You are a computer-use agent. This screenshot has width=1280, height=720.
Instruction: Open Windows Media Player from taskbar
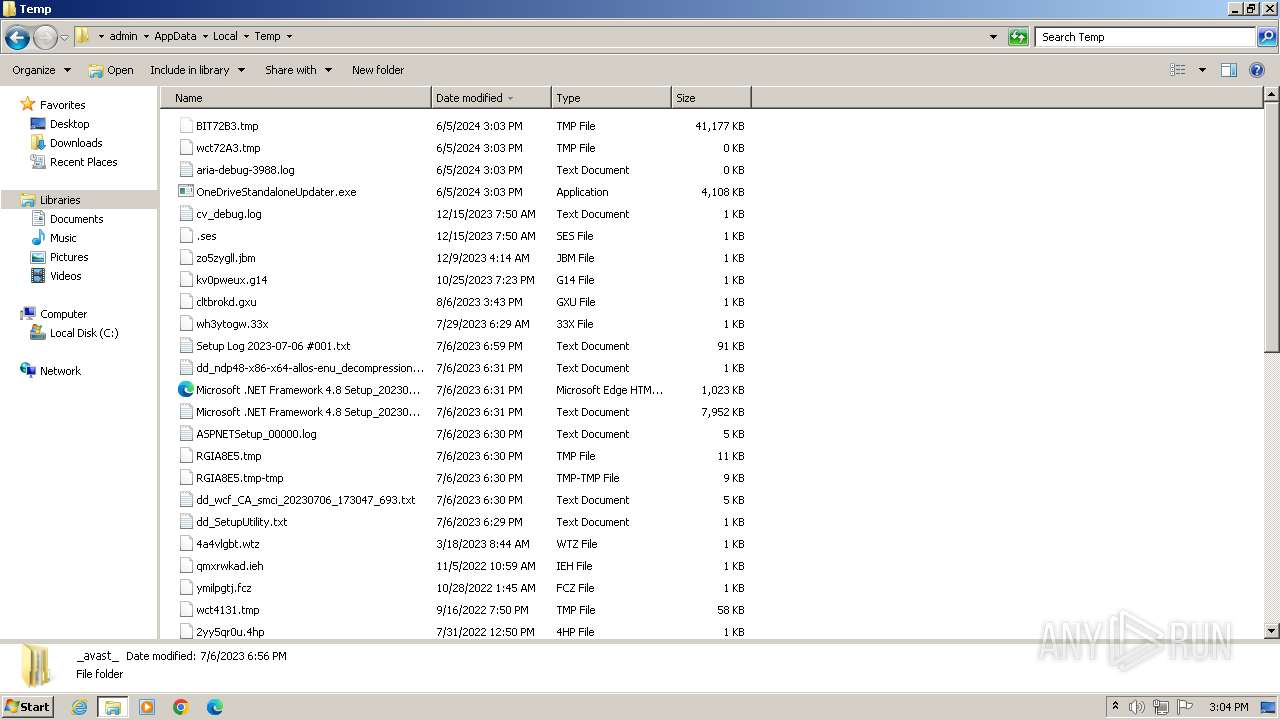(x=147, y=707)
